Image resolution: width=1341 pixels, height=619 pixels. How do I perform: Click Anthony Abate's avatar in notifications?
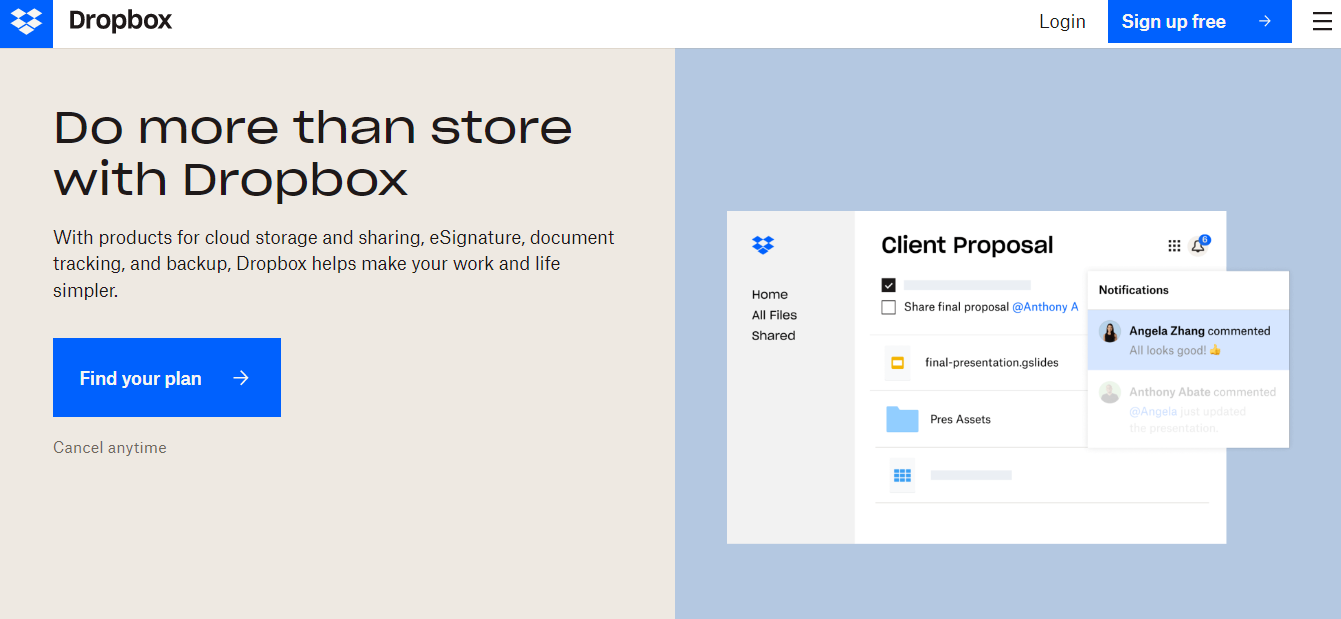click(x=1110, y=392)
